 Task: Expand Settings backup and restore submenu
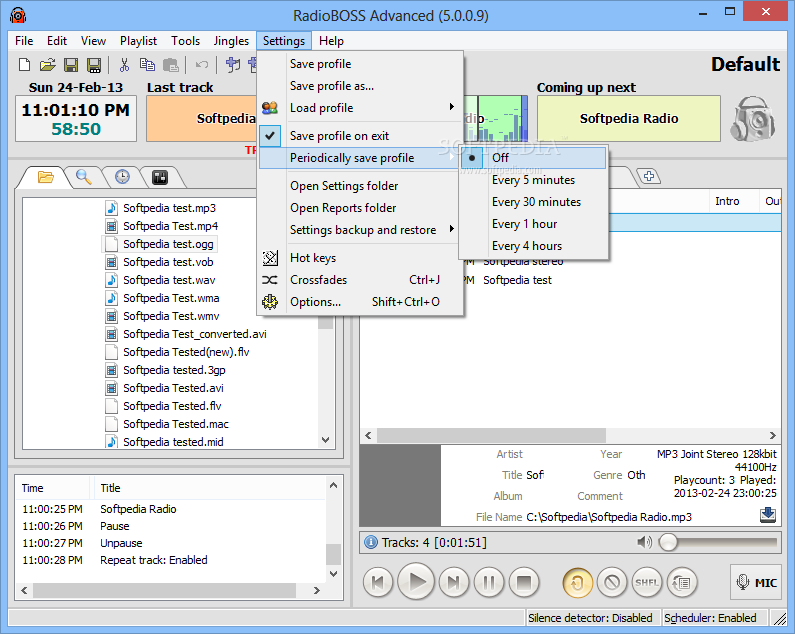[x=452, y=229]
